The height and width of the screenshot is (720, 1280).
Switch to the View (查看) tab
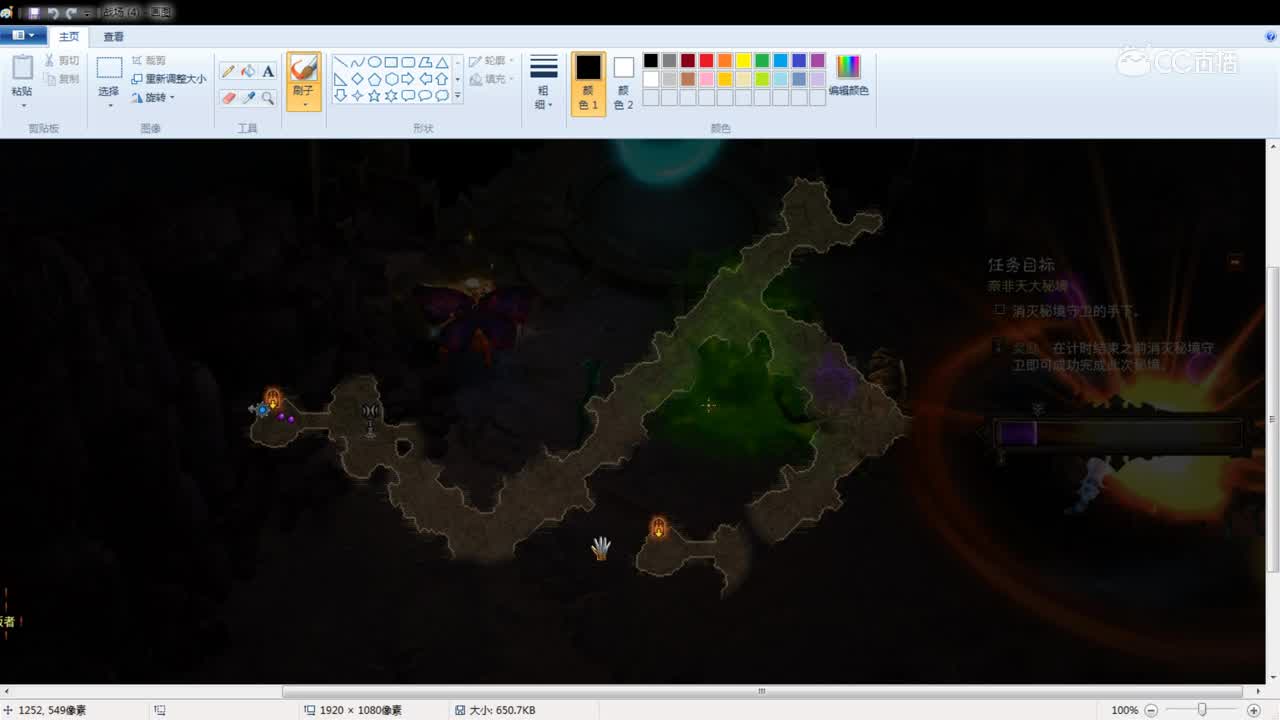(x=114, y=36)
